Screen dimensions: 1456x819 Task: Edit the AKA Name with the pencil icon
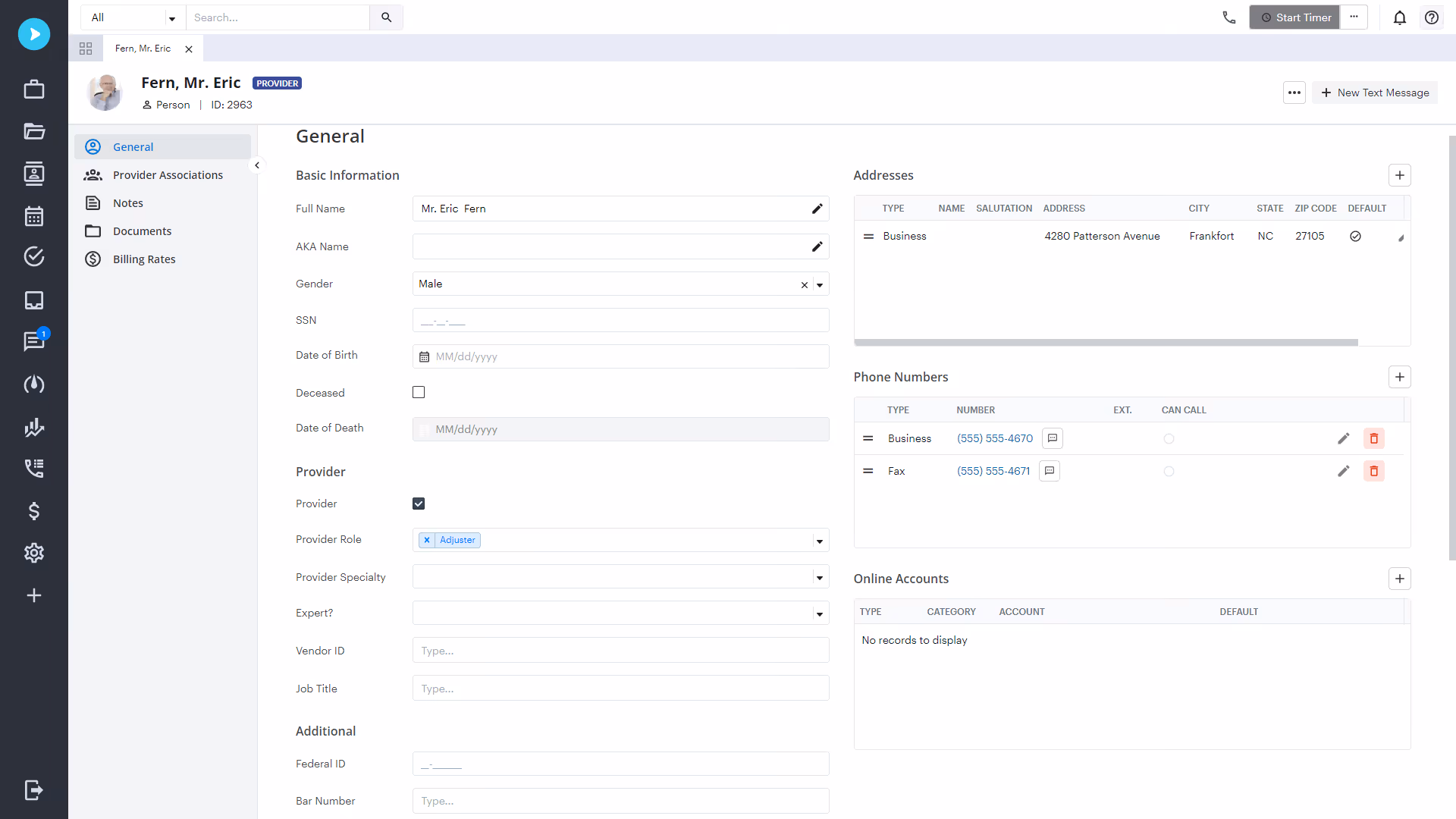tap(817, 246)
